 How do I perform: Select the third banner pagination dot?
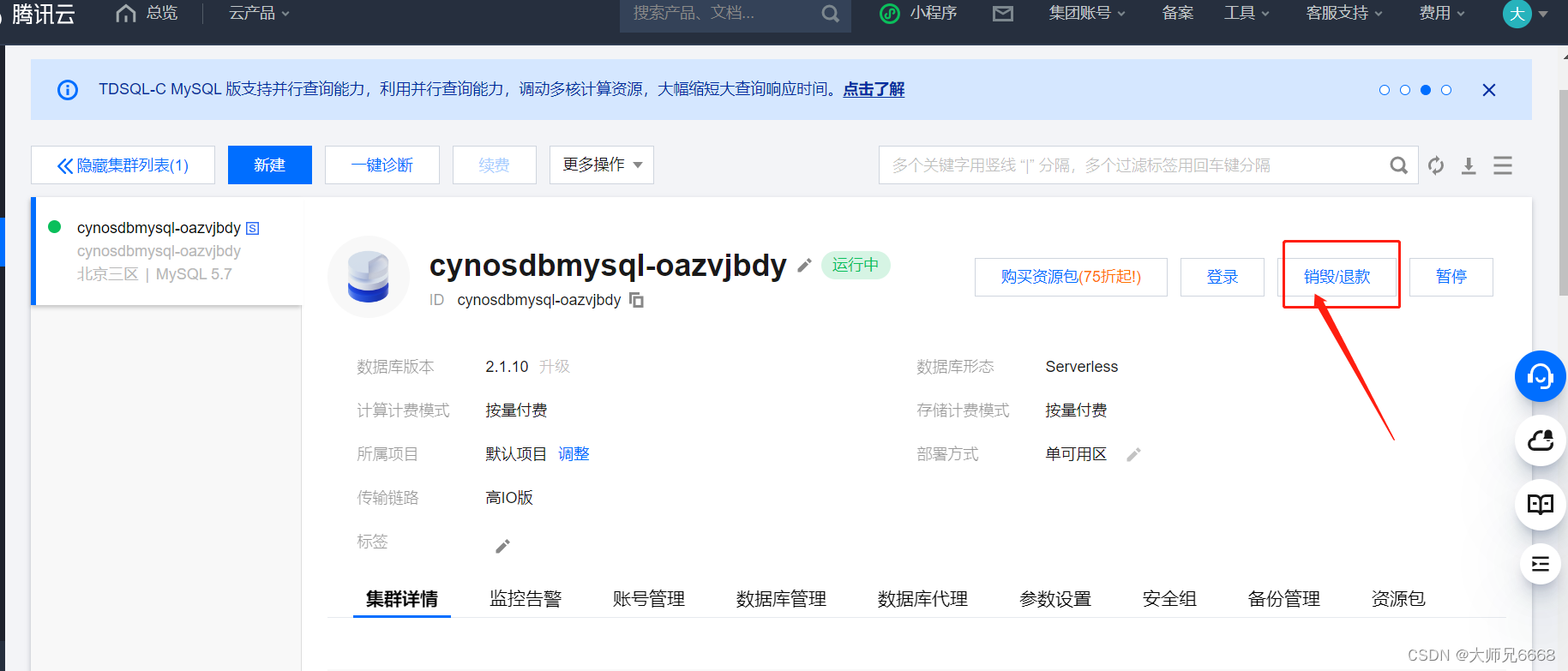[1426, 90]
